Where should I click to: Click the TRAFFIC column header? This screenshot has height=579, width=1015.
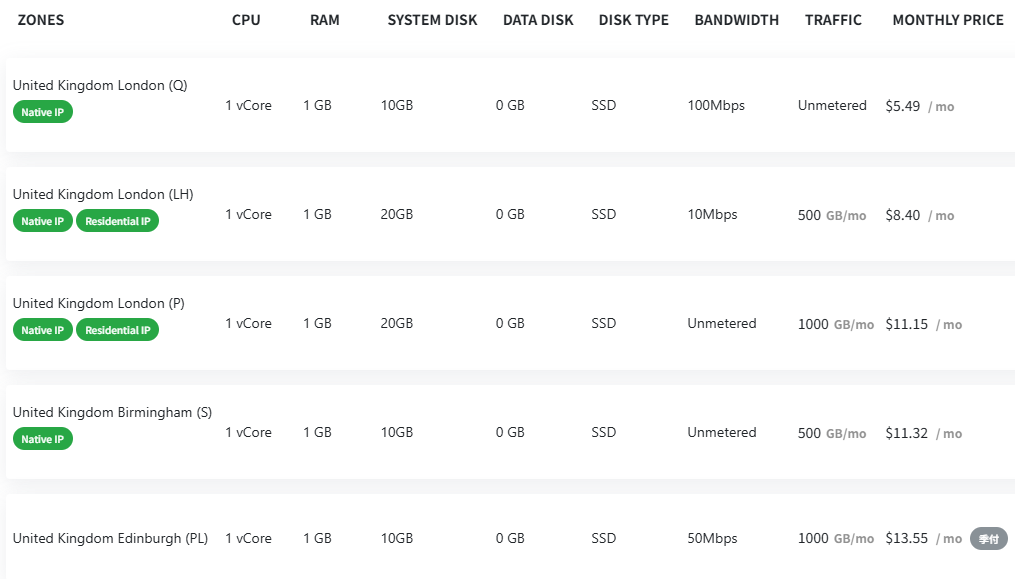(x=833, y=20)
